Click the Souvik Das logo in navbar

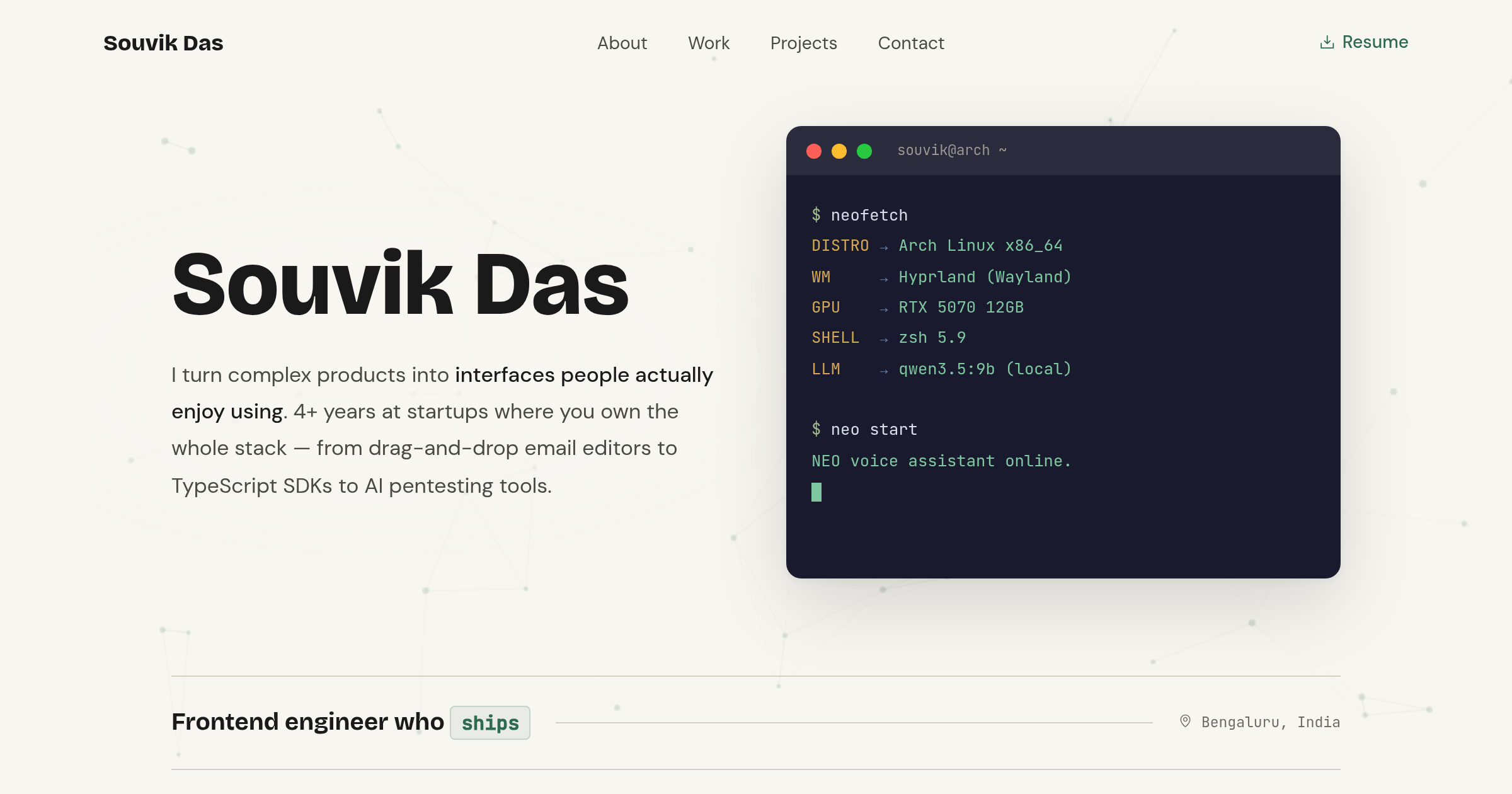[x=163, y=43]
